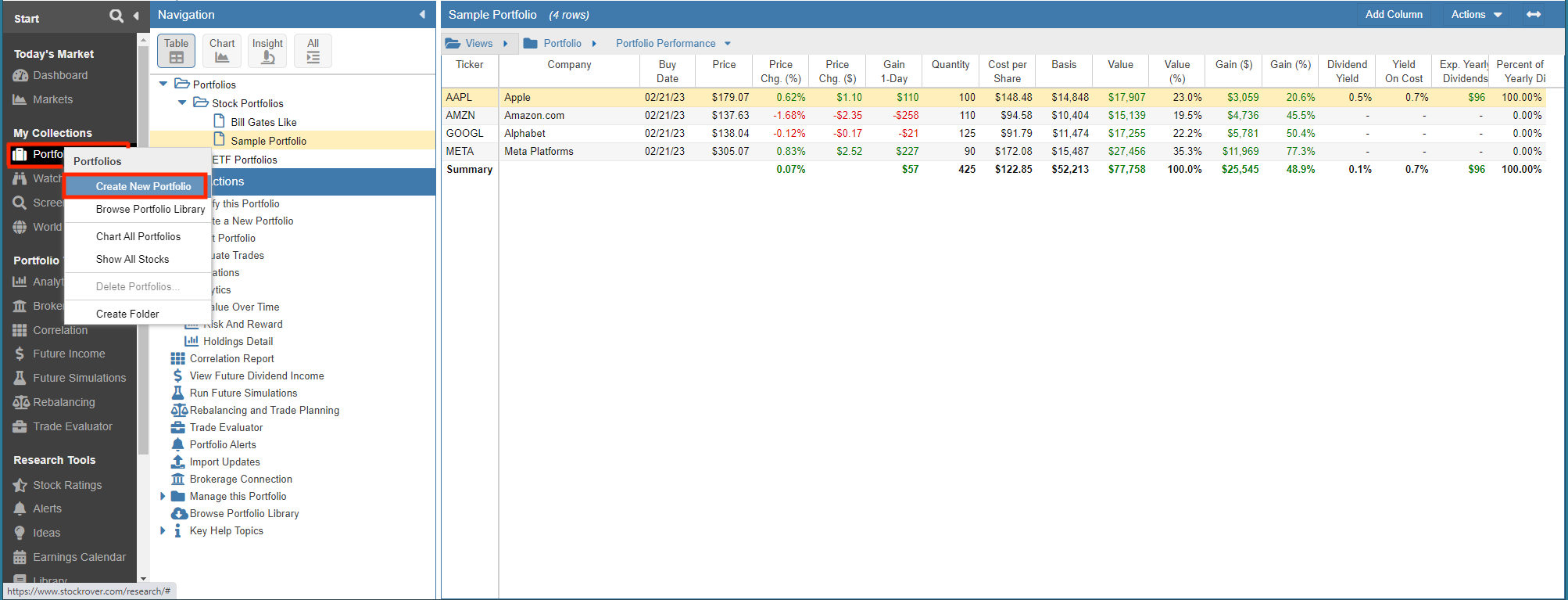Choose Chart All Portfolios menu item
Image resolution: width=1568 pixels, height=600 pixels.
(x=138, y=236)
